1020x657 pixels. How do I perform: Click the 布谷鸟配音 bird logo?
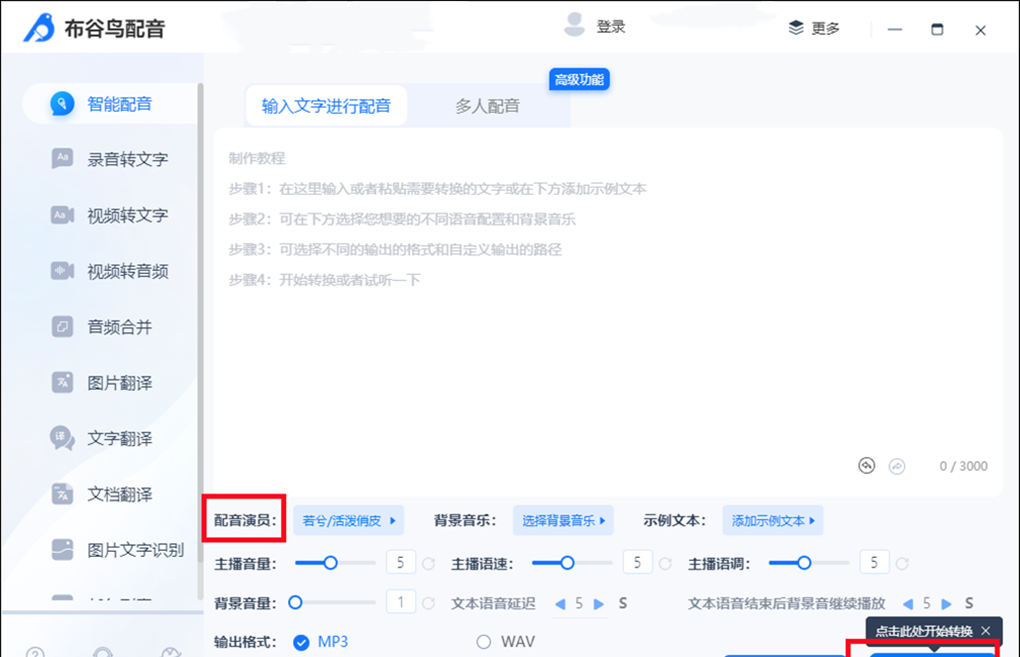tap(39, 28)
